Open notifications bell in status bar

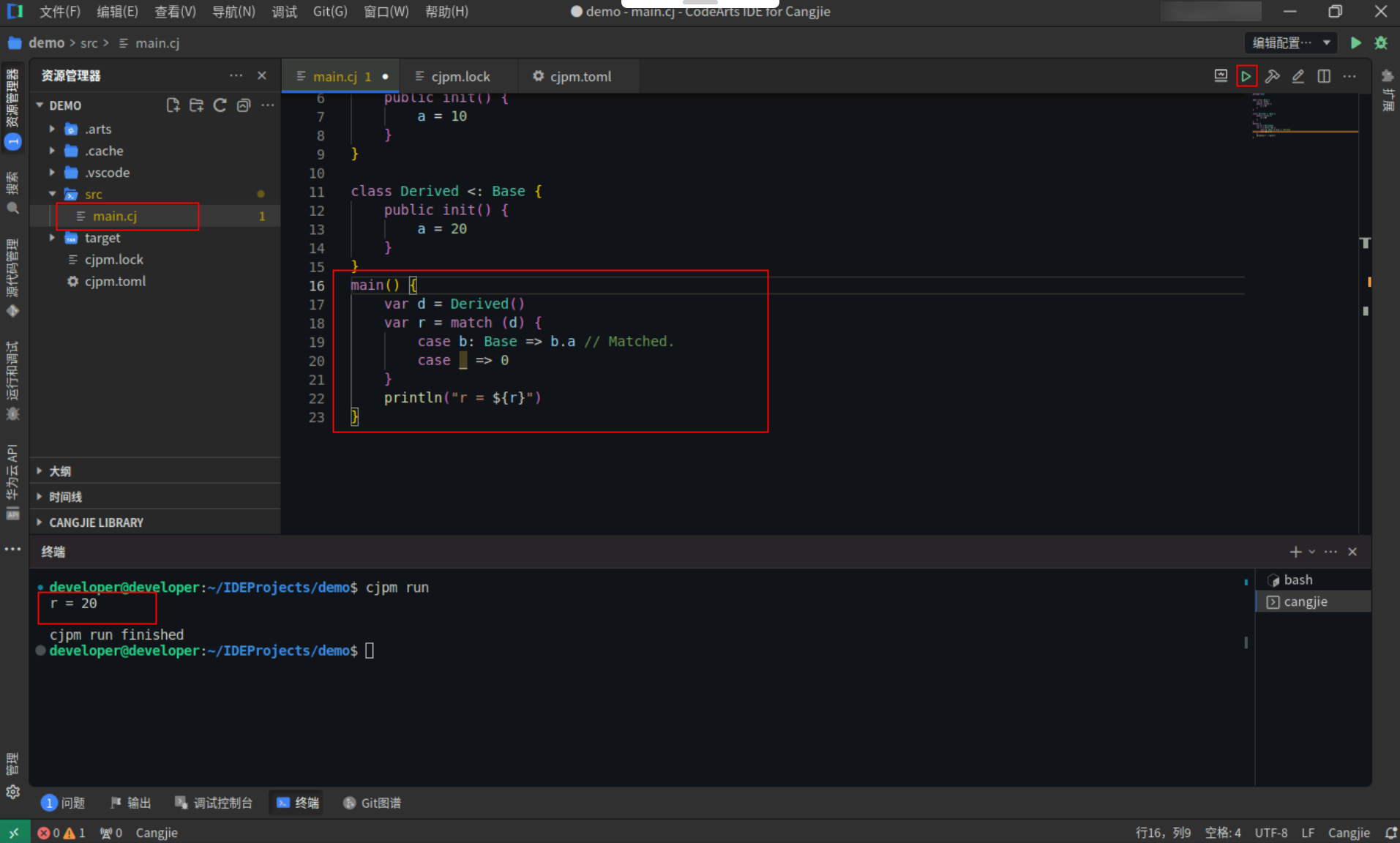pos(1390,833)
